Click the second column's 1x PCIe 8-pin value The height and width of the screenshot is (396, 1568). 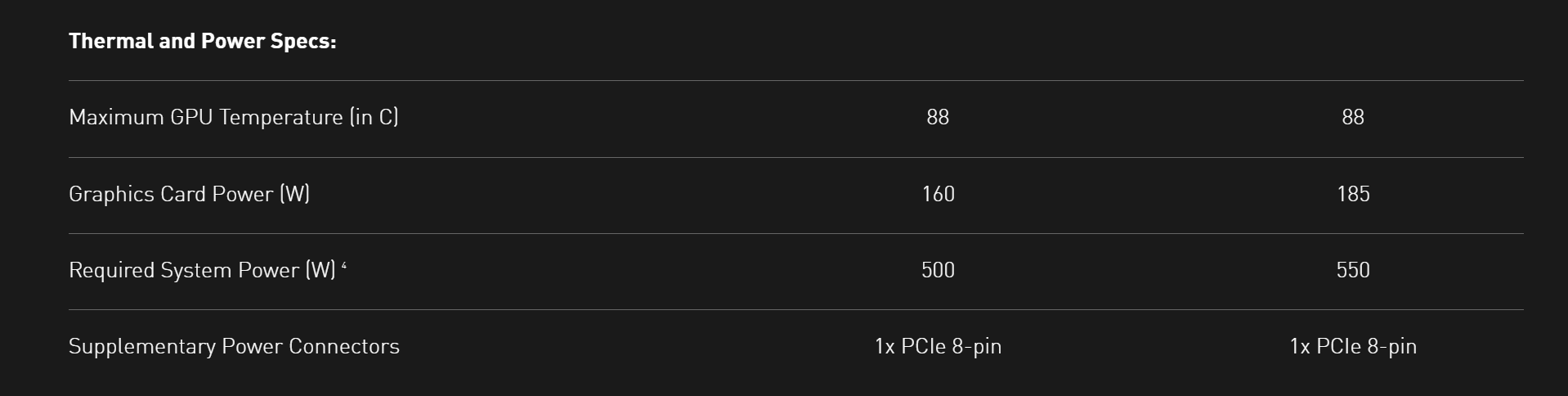(1353, 346)
